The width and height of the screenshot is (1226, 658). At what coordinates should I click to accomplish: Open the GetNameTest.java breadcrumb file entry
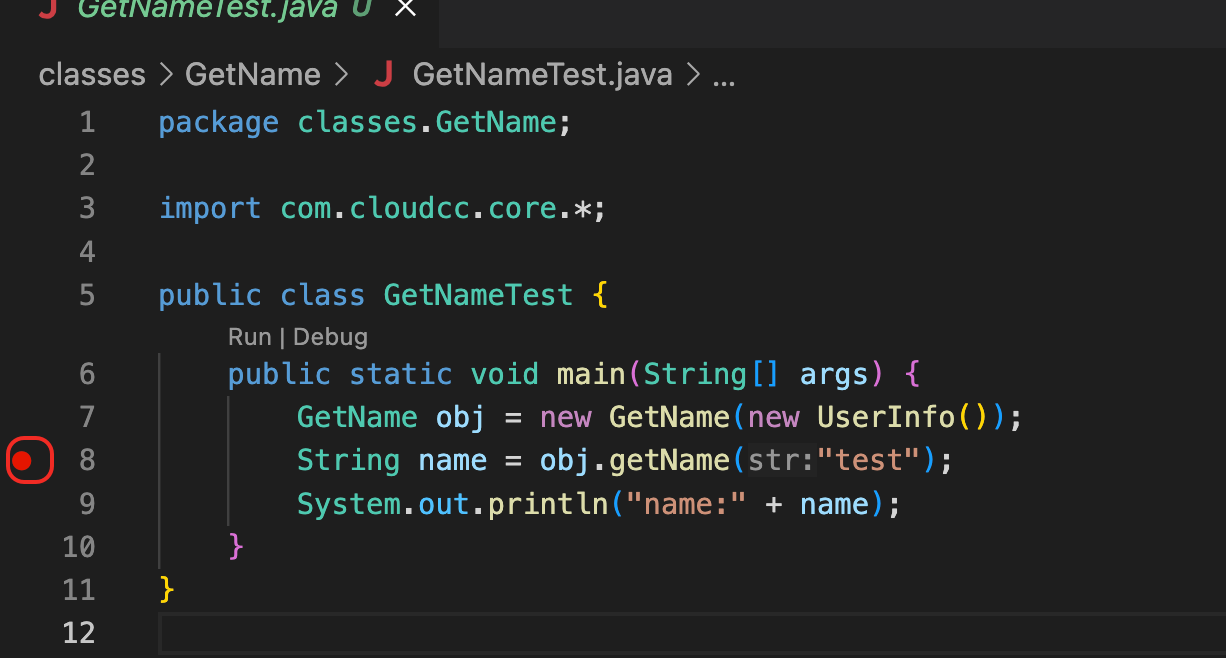(x=542, y=75)
